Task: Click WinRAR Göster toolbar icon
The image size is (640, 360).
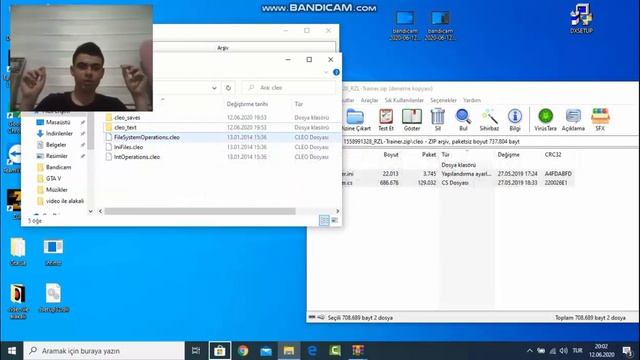Action: click(x=412, y=120)
